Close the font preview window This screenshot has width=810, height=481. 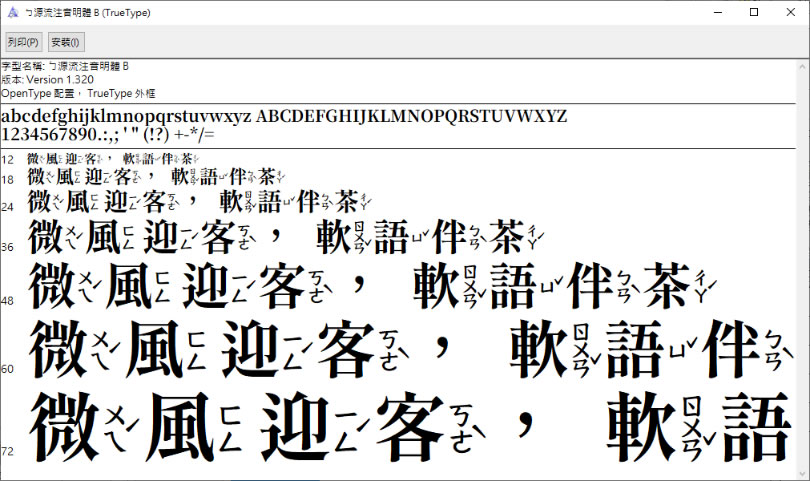[790, 12]
